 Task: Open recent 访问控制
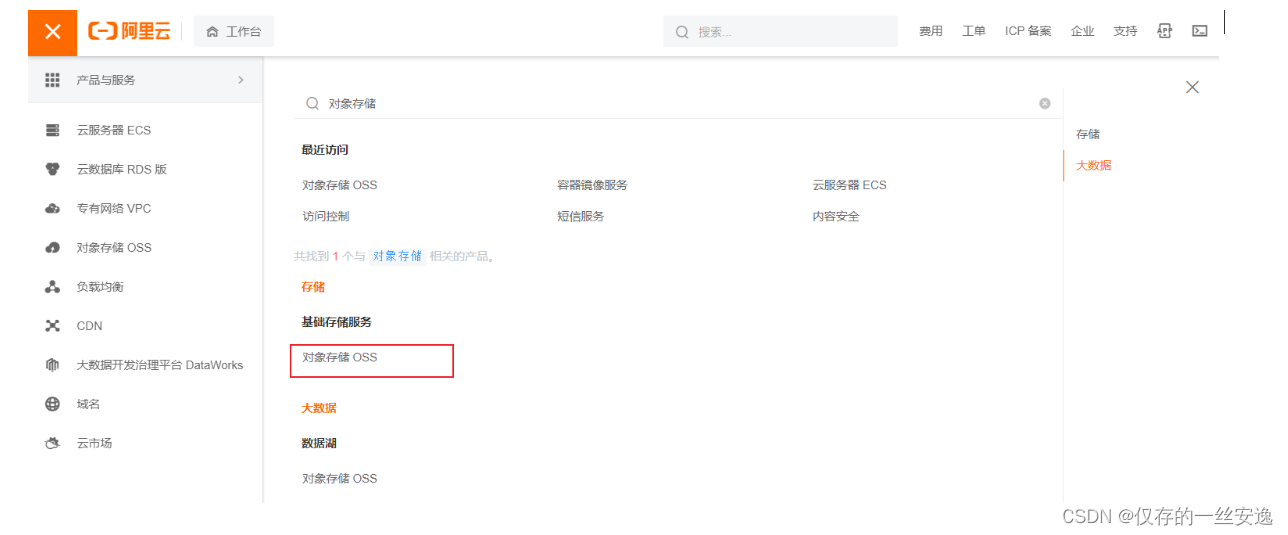pos(326,216)
